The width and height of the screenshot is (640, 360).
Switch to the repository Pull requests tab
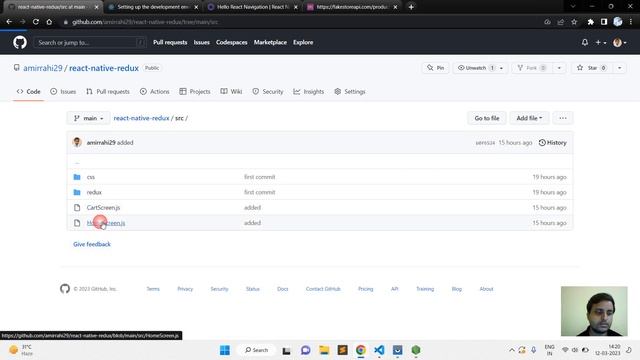[108, 91]
